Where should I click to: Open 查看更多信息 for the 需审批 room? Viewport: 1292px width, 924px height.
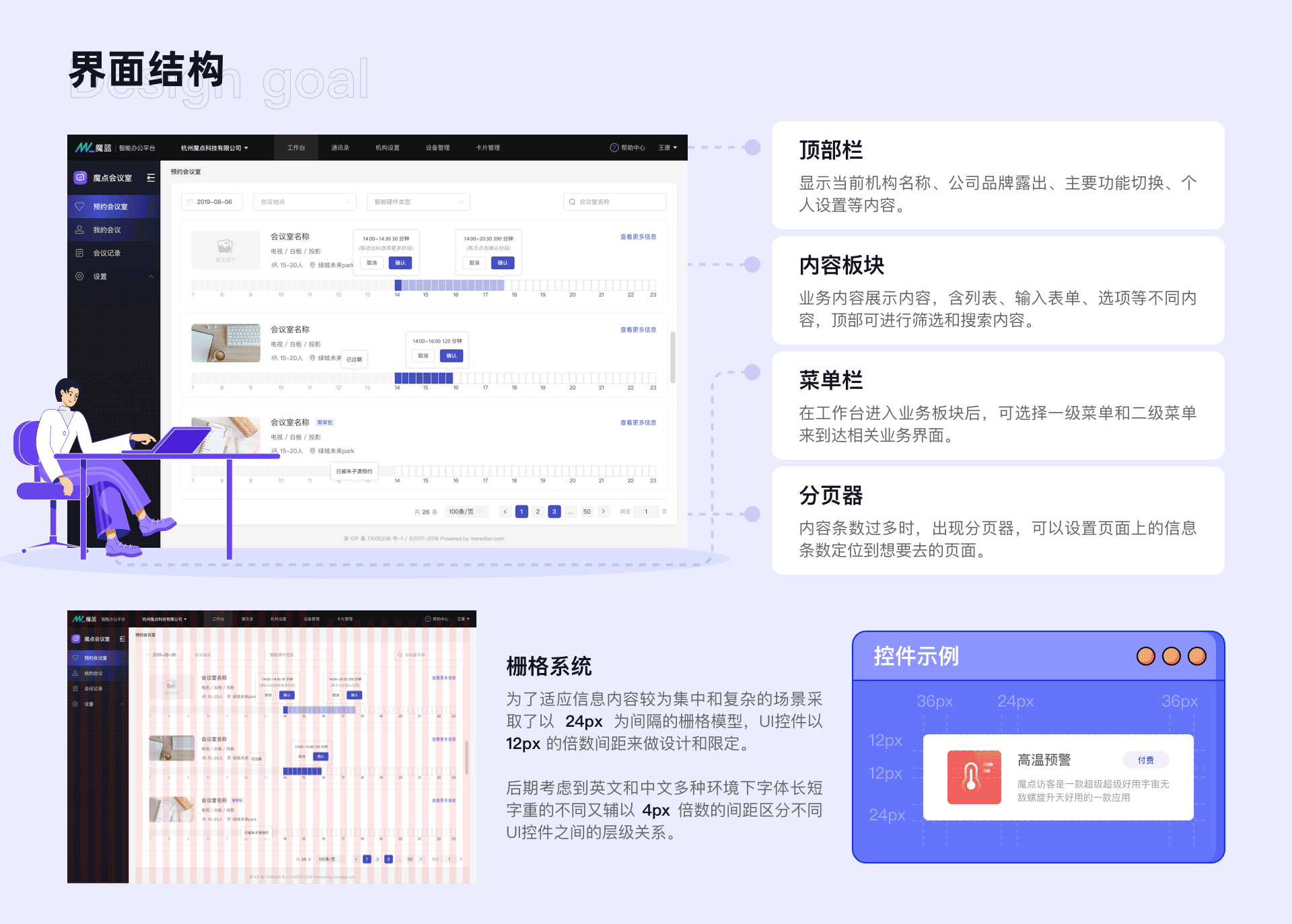[638, 423]
